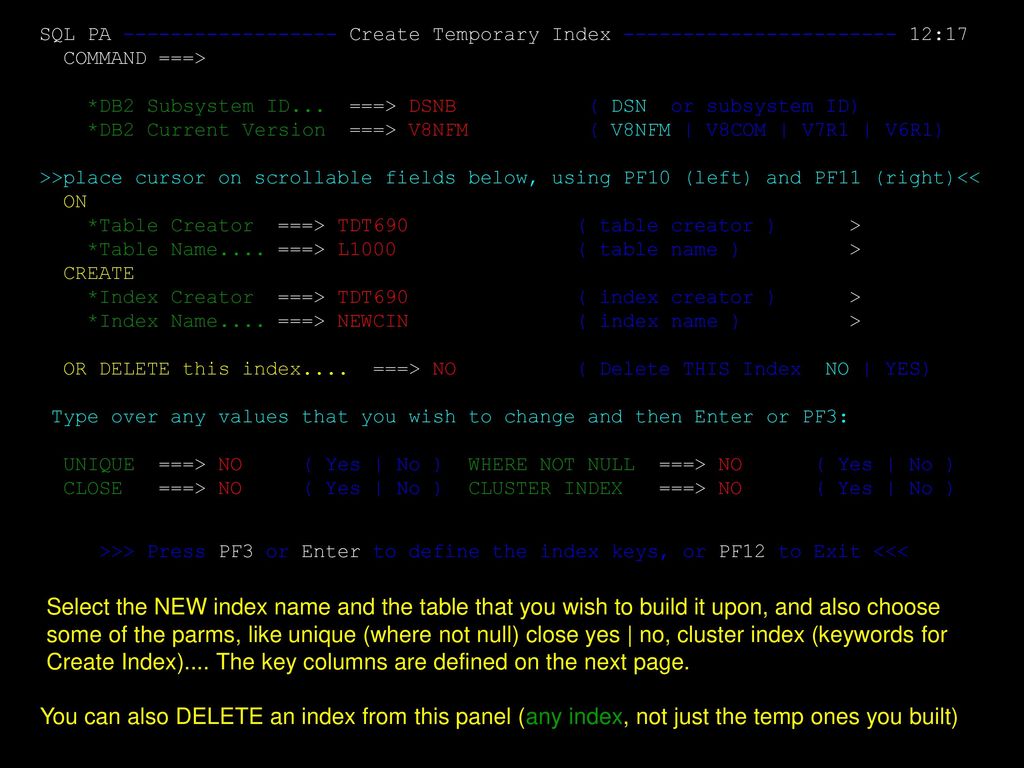Viewport: 1024px width, 768px height.
Task: Click the Index Name field NEWCIN
Action: pyautogui.click(x=372, y=321)
